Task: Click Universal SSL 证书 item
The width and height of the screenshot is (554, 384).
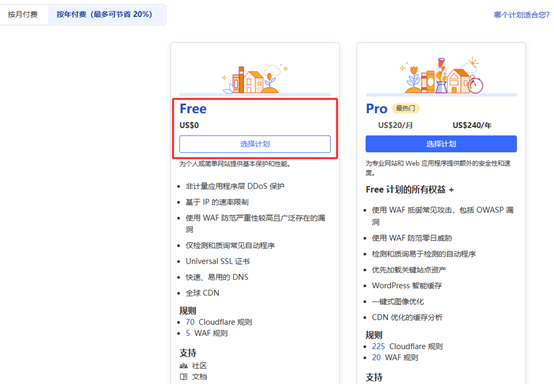Action: tap(218, 261)
